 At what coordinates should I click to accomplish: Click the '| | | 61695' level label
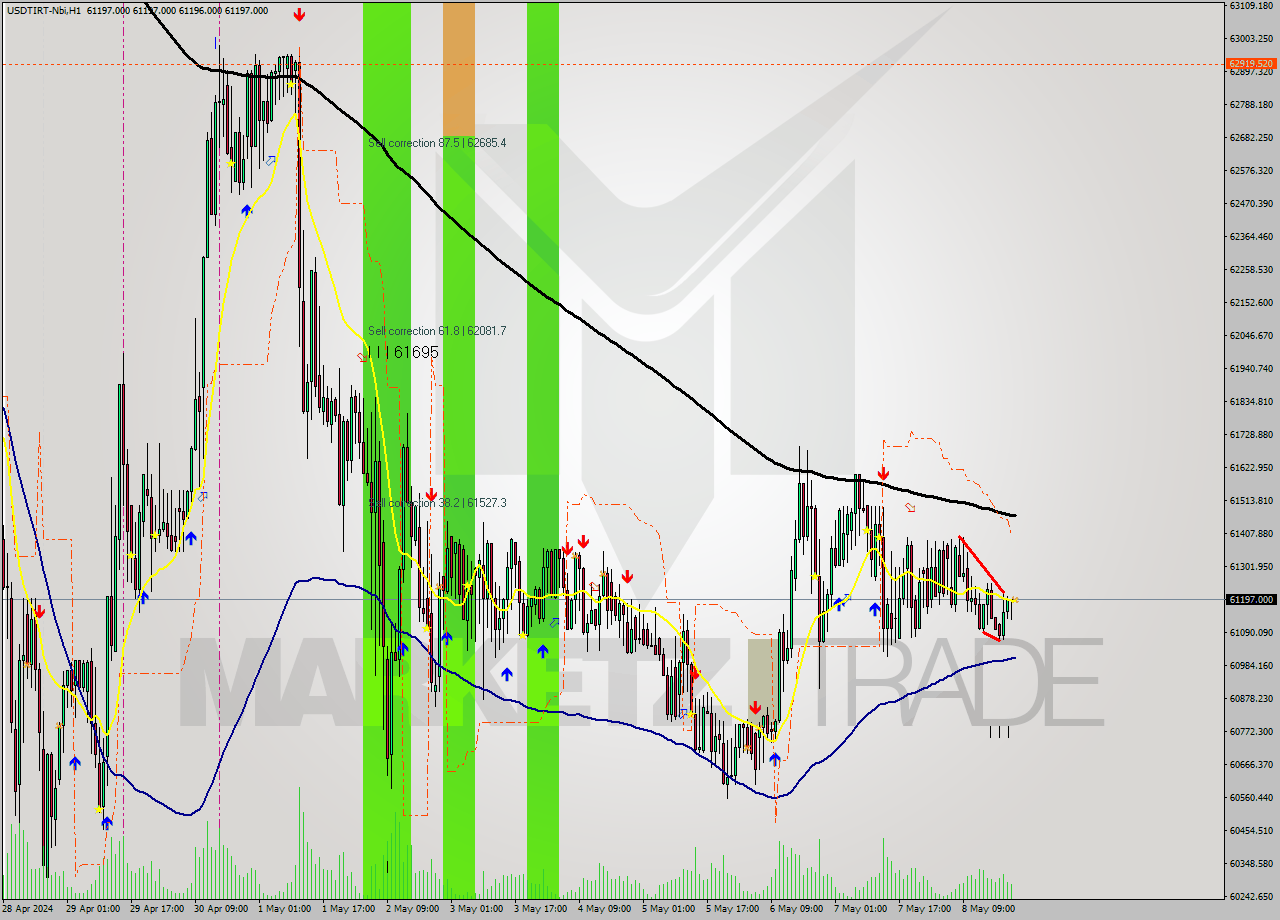pyautogui.click(x=403, y=352)
